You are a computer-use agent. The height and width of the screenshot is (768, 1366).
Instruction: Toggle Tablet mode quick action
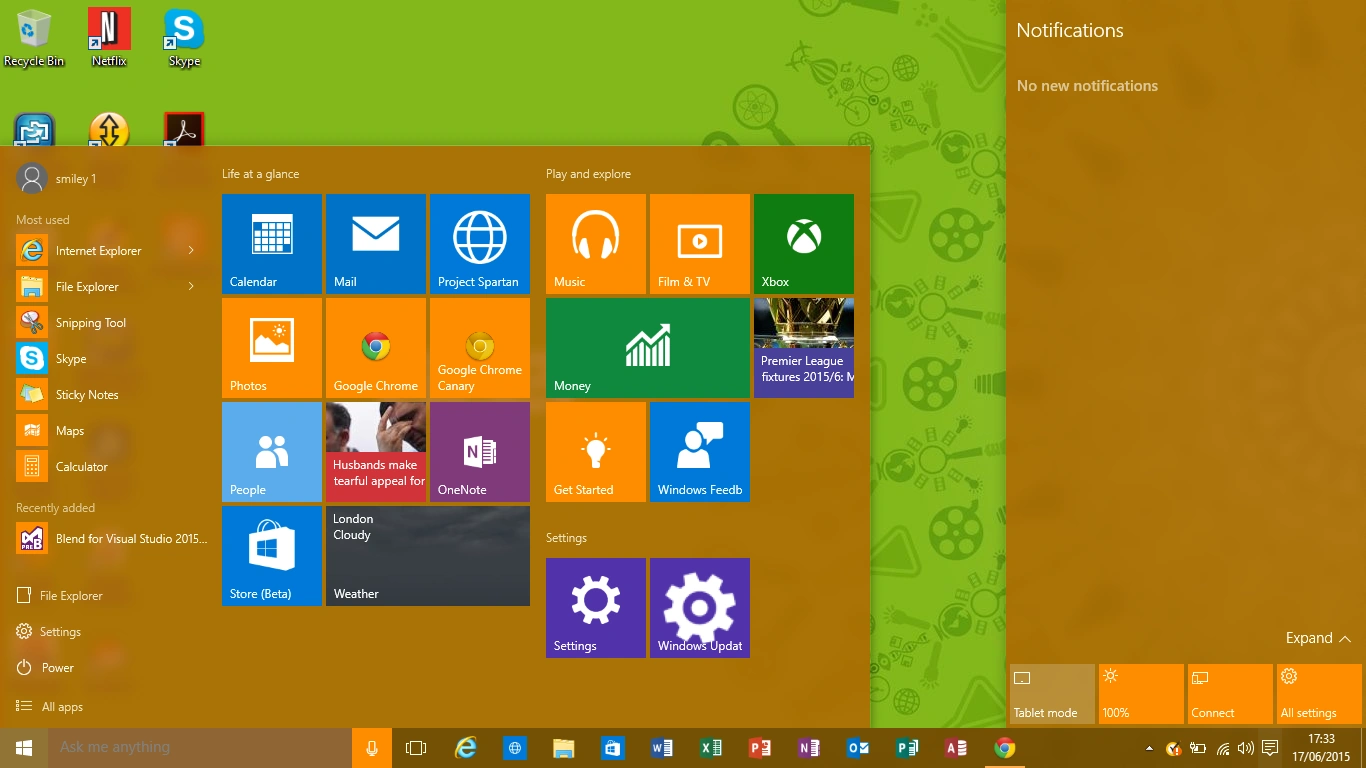click(1052, 694)
